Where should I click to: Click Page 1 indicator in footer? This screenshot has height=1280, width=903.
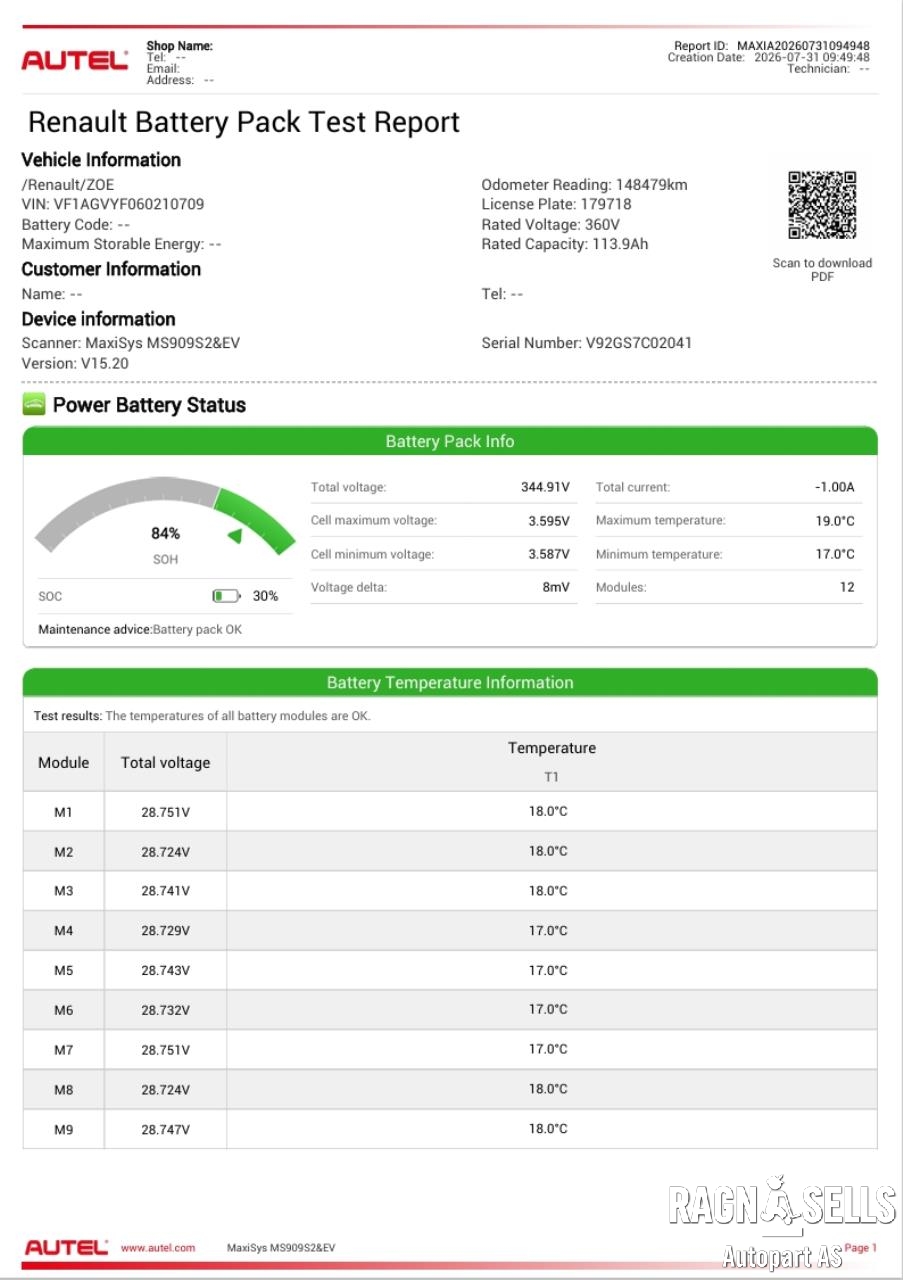click(860, 1248)
